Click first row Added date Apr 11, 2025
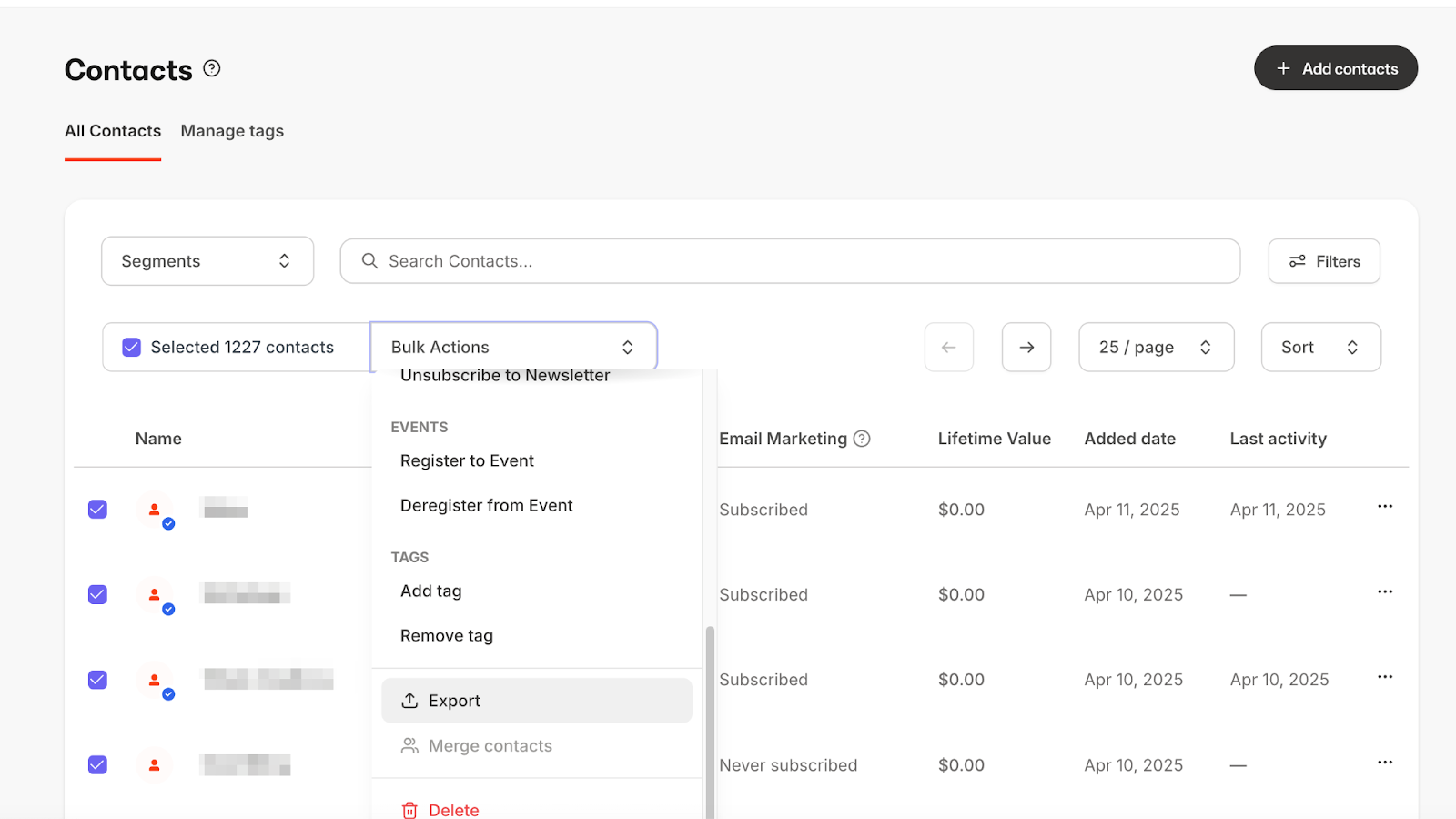Image resolution: width=1456 pixels, height=819 pixels. pyautogui.click(x=1132, y=510)
